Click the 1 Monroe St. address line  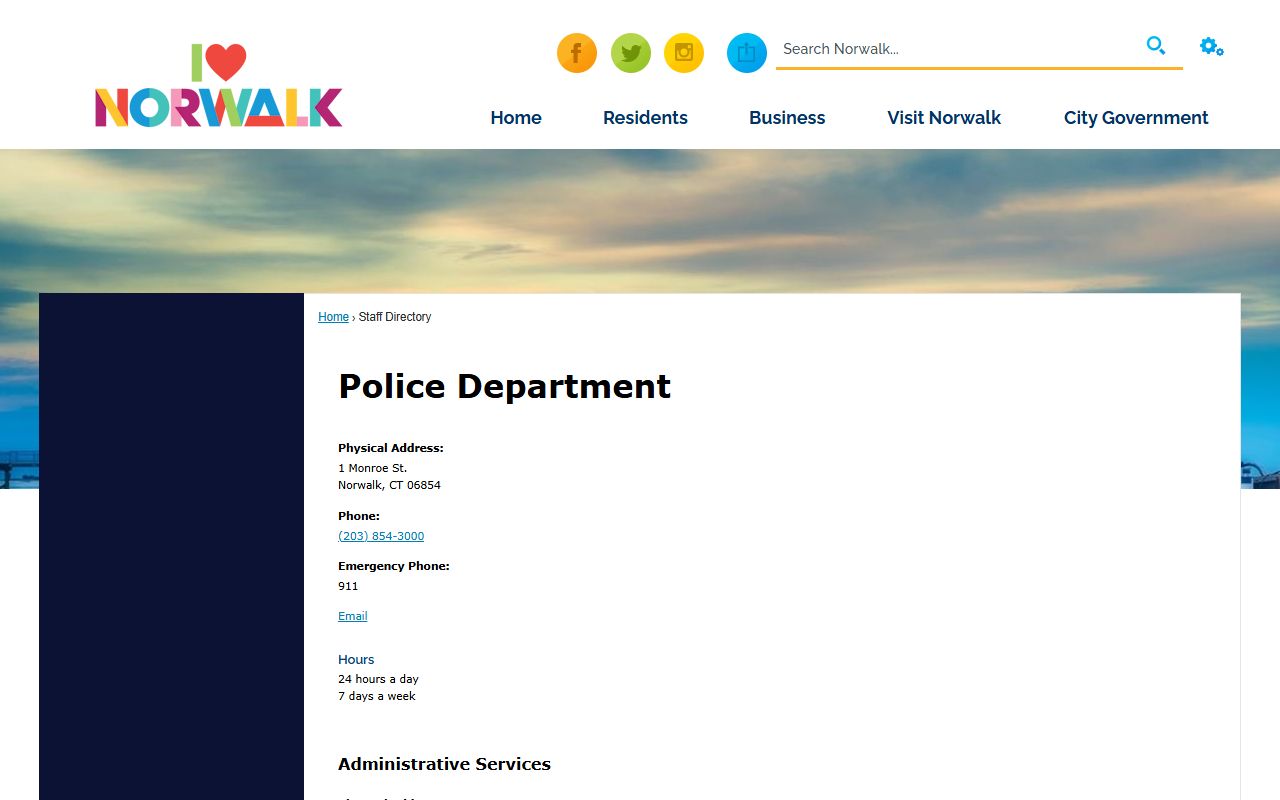372,468
